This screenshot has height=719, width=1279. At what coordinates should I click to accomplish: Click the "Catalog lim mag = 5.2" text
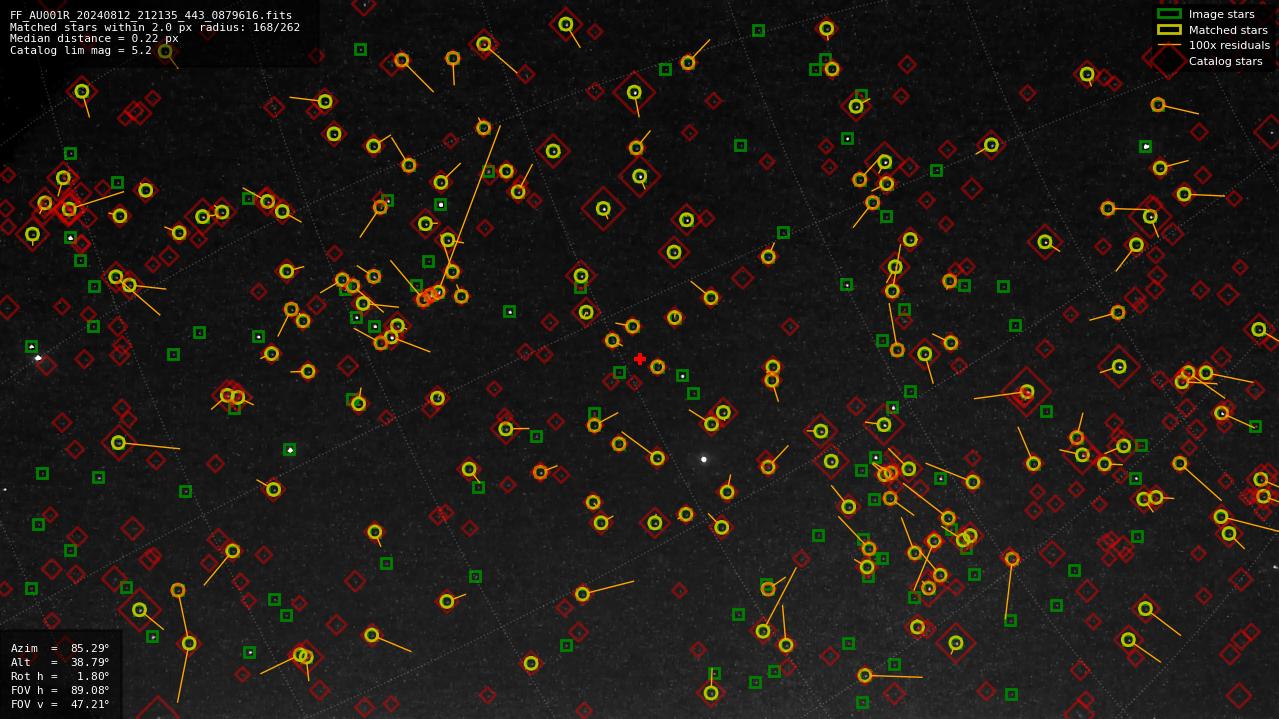[x=81, y=50]
